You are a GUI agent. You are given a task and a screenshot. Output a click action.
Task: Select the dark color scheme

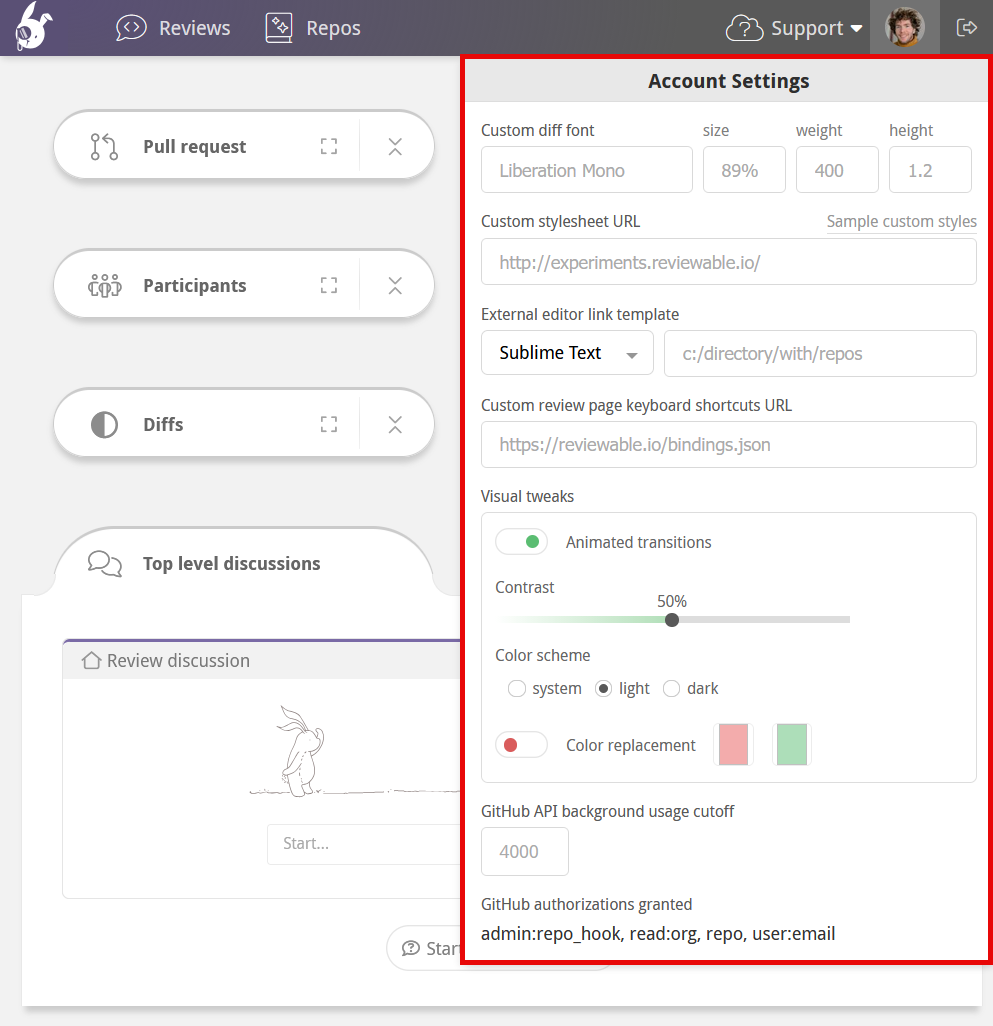tap(671, 688)
